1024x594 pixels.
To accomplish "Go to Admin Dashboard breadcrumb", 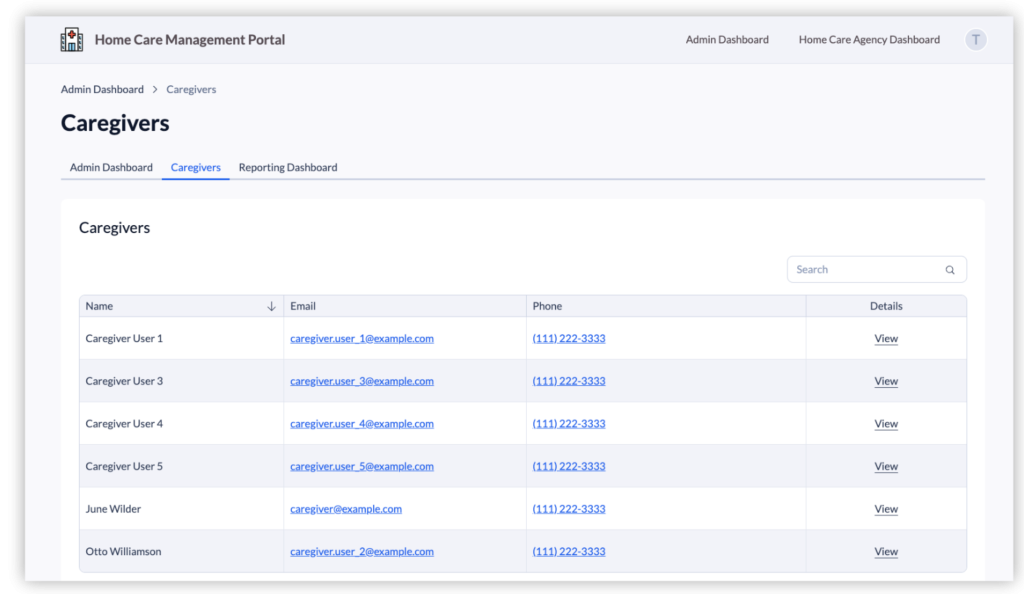I will (x=102, y=89).
